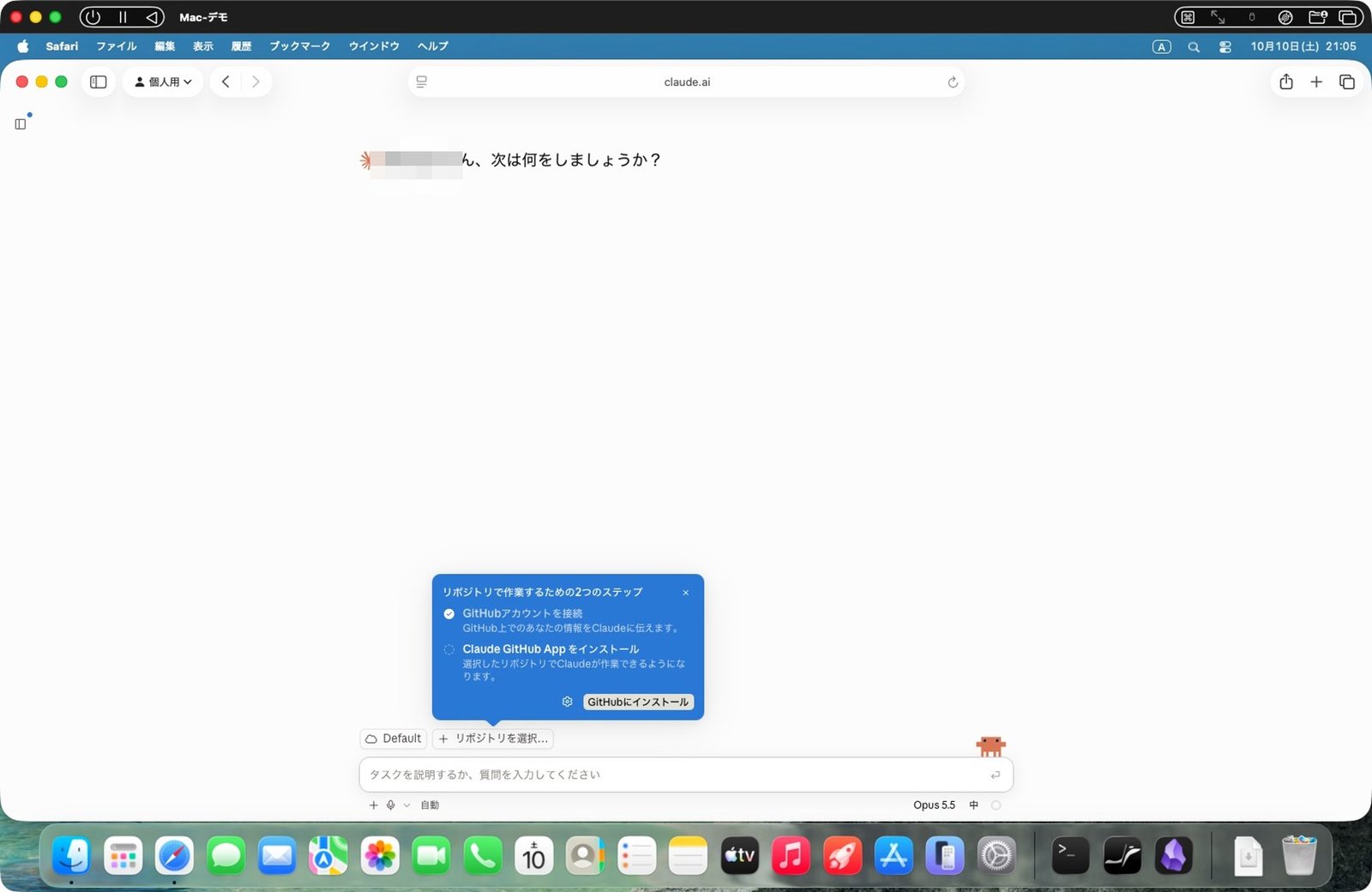Click the 自動 mode label
This screenshot has height=892, width=1372.
(430, 805)
